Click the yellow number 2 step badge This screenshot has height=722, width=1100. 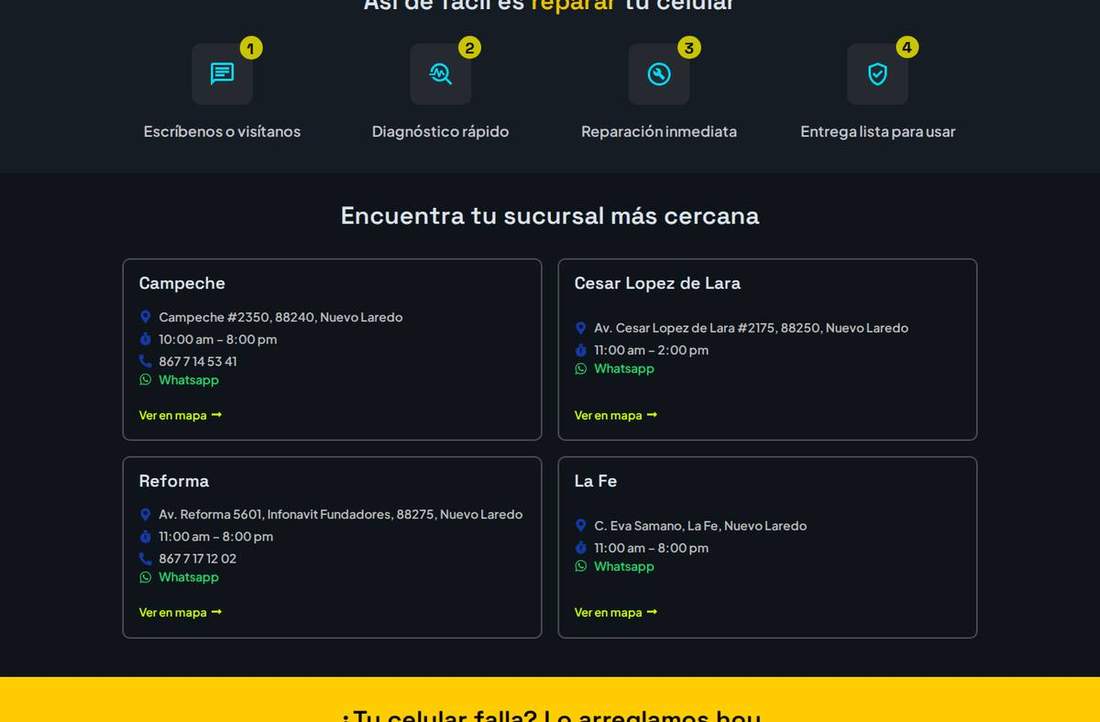point(469,48)
